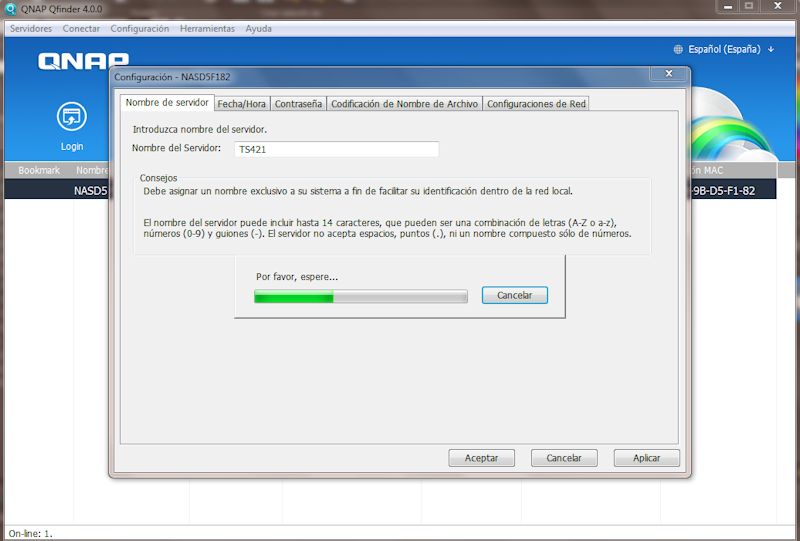Screen dimensions: 800x541
Task: Close the Configuración - NASD5F182 dialog
Action: (669, 74)
